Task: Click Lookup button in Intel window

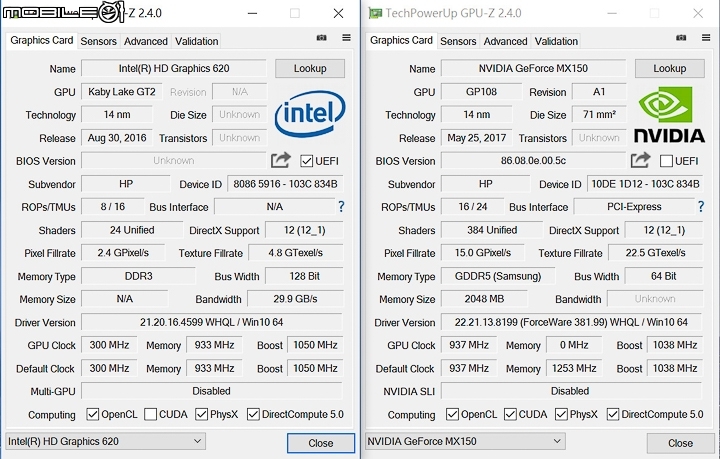Action: tap(310, 68)
